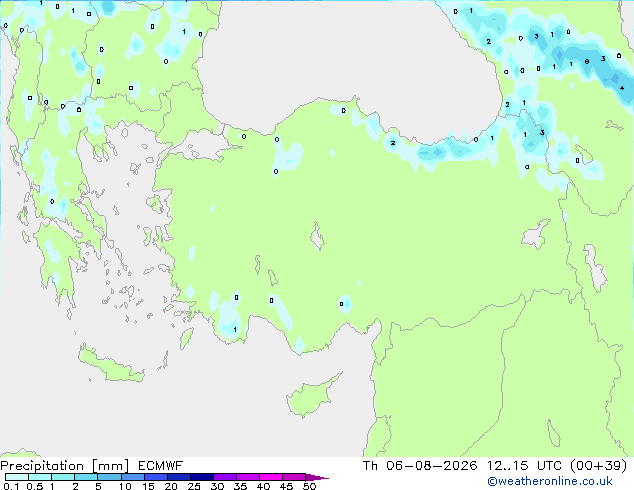
Task: Click the legend label '35'
Action: pos(240,486)
